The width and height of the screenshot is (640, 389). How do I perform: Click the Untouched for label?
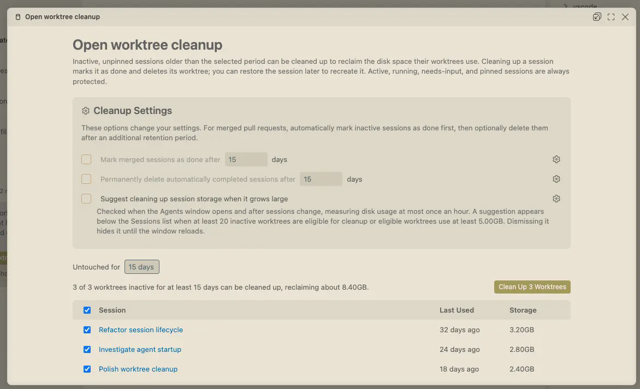point(96,267)
